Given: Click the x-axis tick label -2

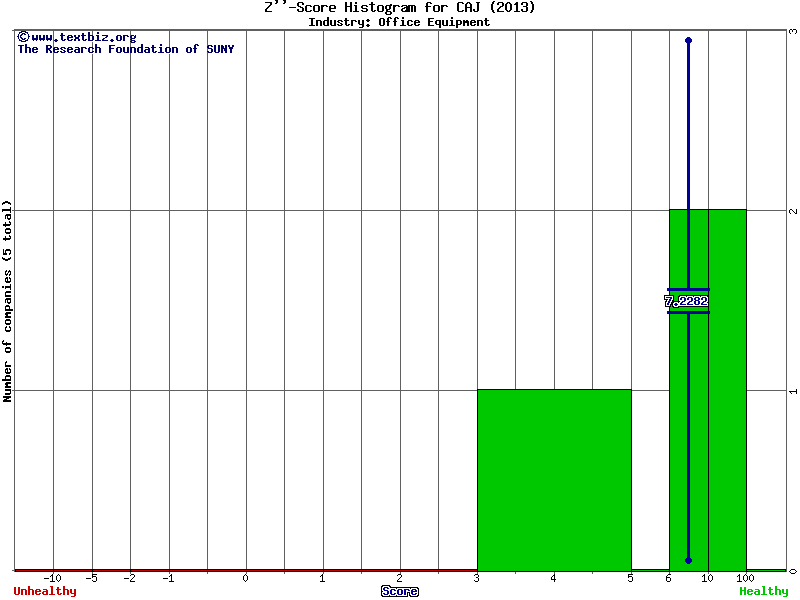Looking at the screenshot, I should coord(130,579).
